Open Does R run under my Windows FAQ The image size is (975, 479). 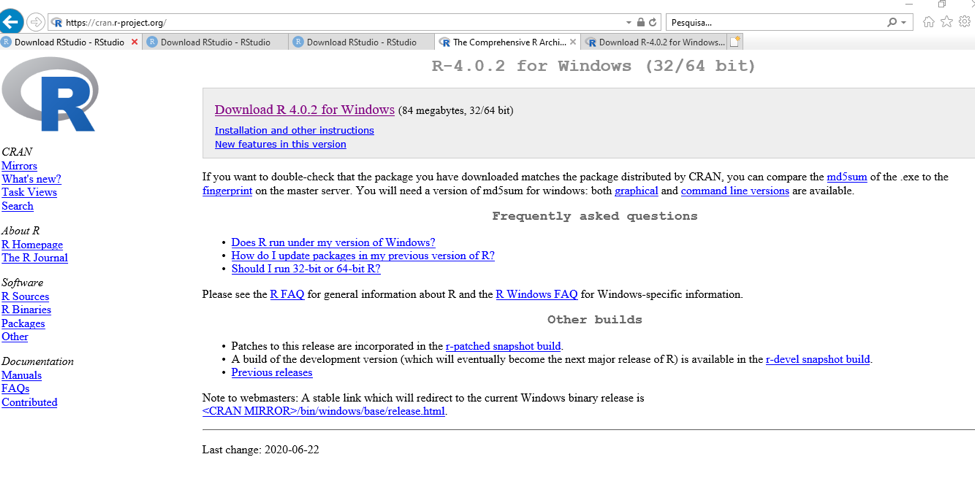[x=333, y=242]
